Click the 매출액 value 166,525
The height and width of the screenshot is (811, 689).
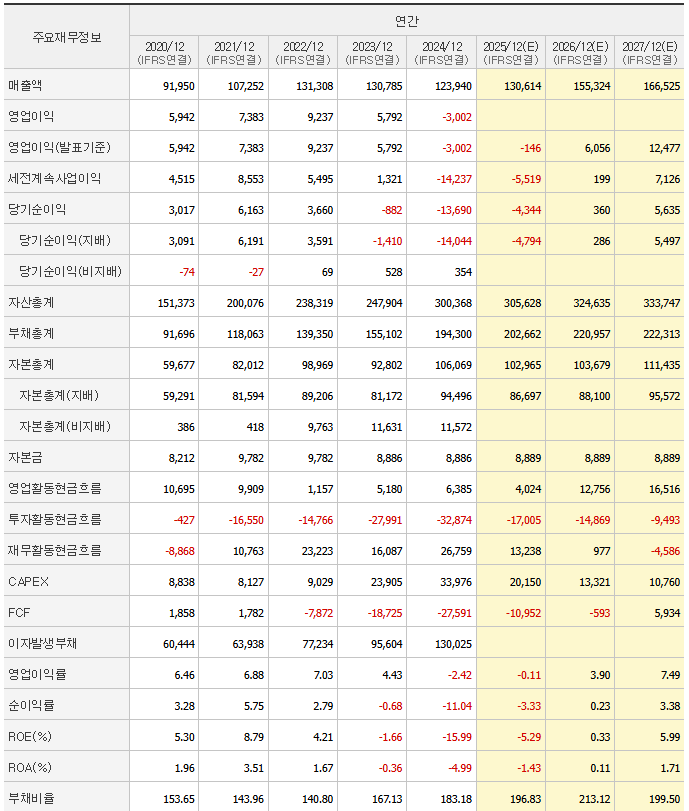pyautogui.click(x=662, y=86)
